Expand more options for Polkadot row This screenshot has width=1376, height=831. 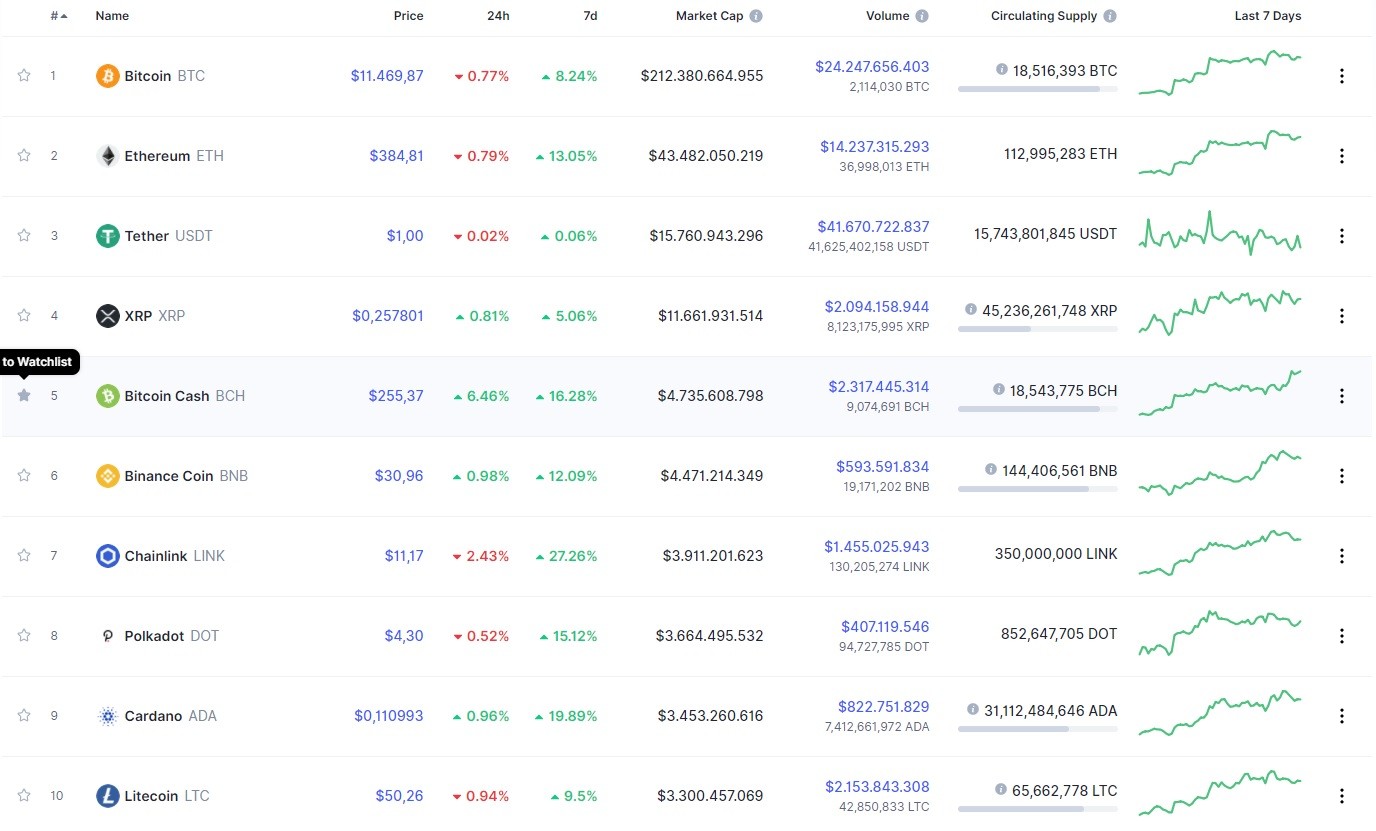coord(1342,636)
